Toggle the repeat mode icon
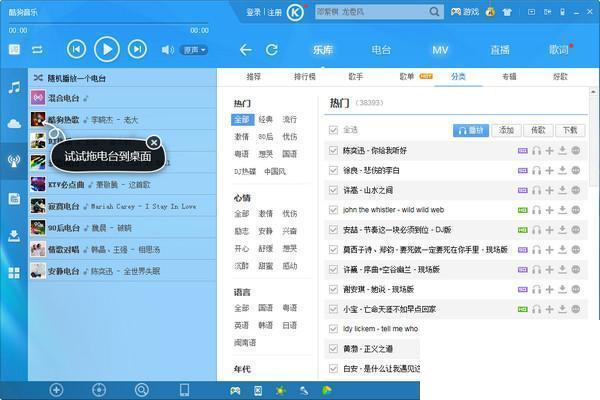The width and height of the screenshot is (600, 400). point(37,50)
